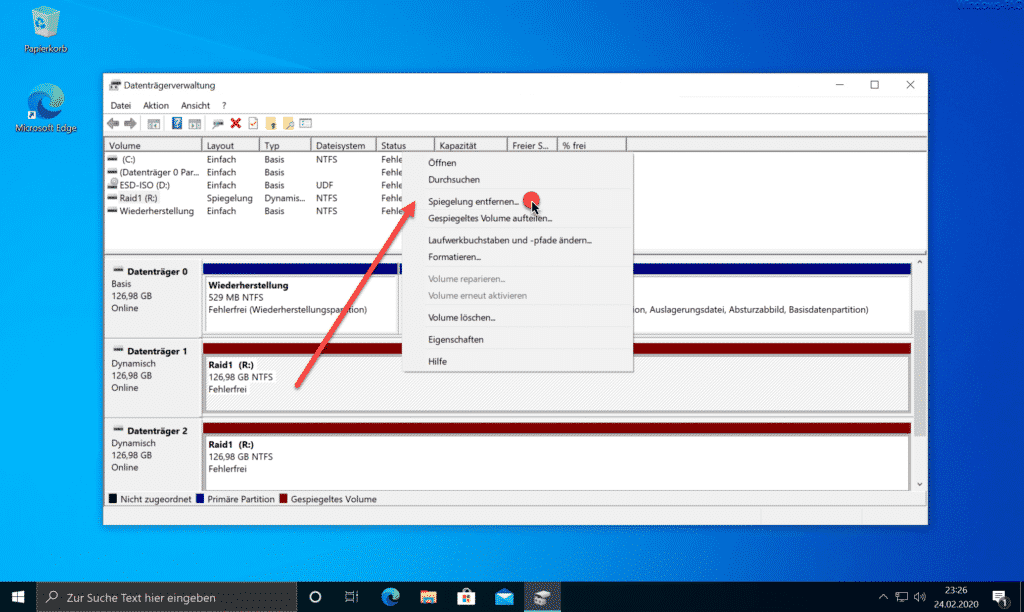Open File Explorer from the taskbar

click(428, 597)
